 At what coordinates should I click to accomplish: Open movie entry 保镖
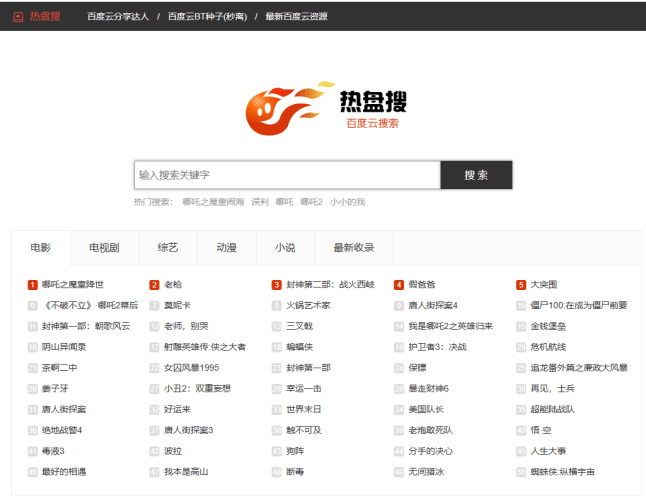pos(417,368)
